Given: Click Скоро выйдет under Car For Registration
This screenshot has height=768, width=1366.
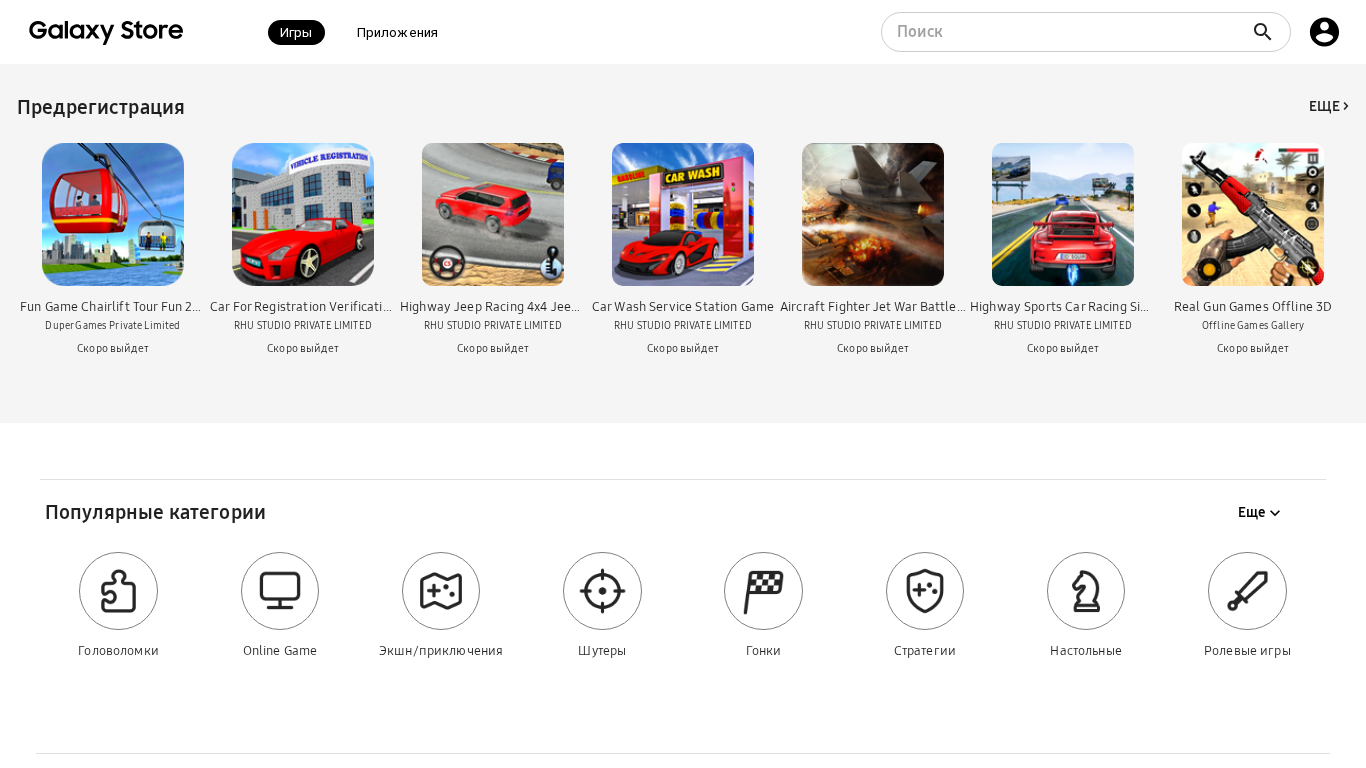Looking at the screenshot, I should (303, 349).
